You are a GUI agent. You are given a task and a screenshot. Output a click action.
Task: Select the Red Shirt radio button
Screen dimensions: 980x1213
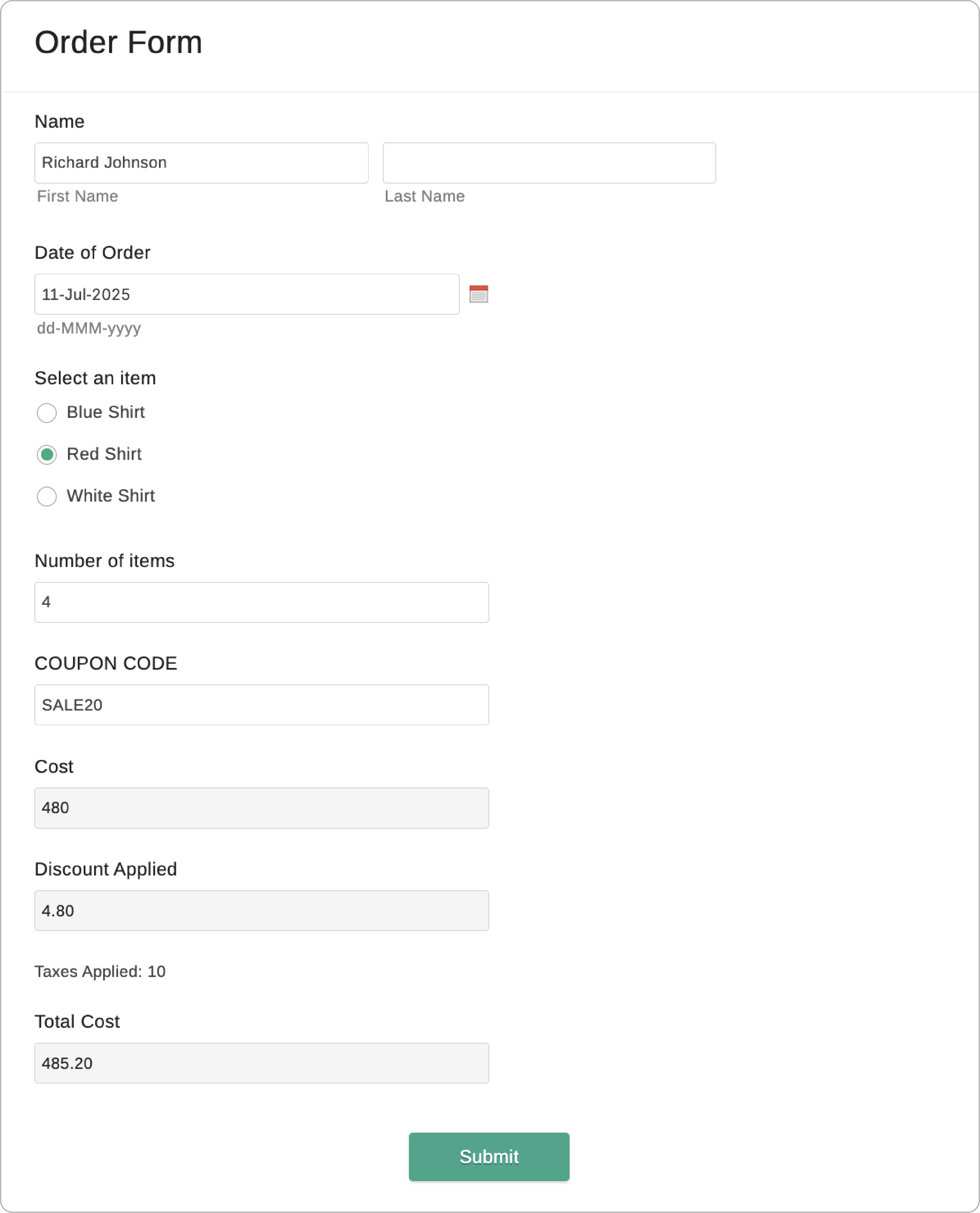pos(46,455)
